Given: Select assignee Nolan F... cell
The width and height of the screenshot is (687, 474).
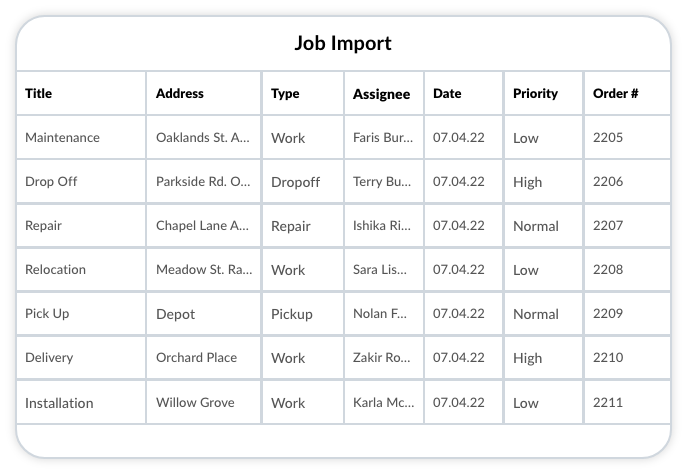Looking at the screenshot, I should click(380, 314).
